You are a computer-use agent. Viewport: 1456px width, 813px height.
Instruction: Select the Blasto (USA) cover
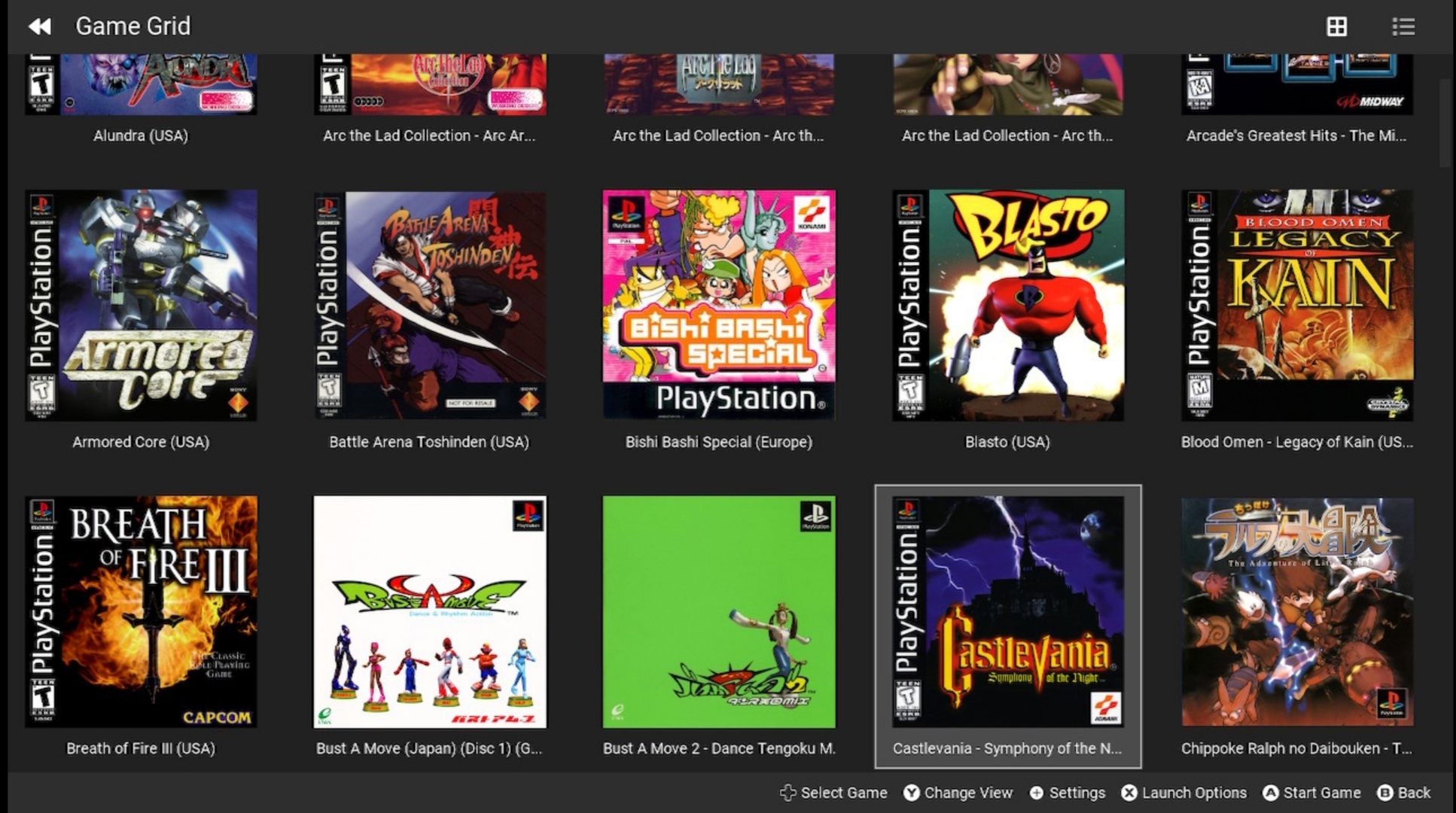pyautogui.click(x=1008, y=305)
